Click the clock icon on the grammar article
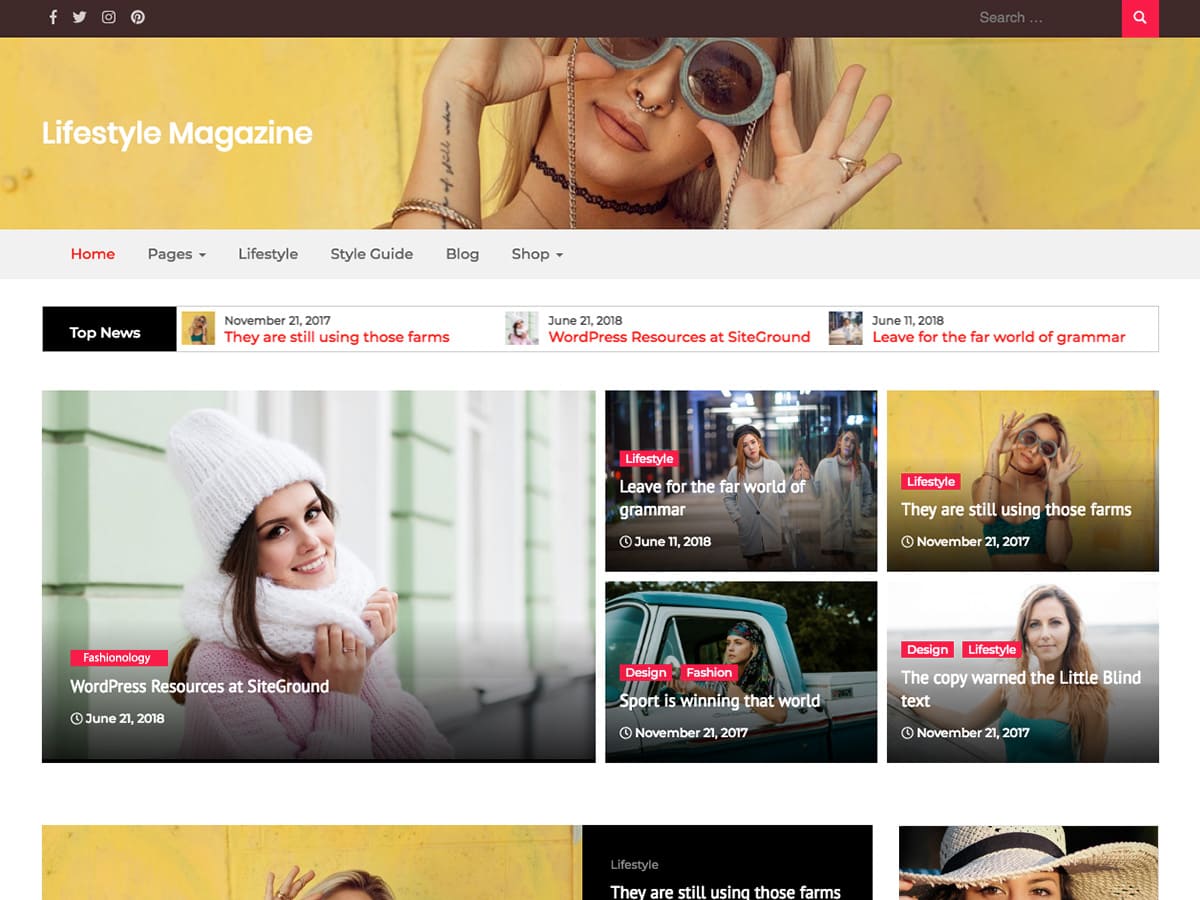This screenshot has height=900, width=1200. [x=624, y=541]
